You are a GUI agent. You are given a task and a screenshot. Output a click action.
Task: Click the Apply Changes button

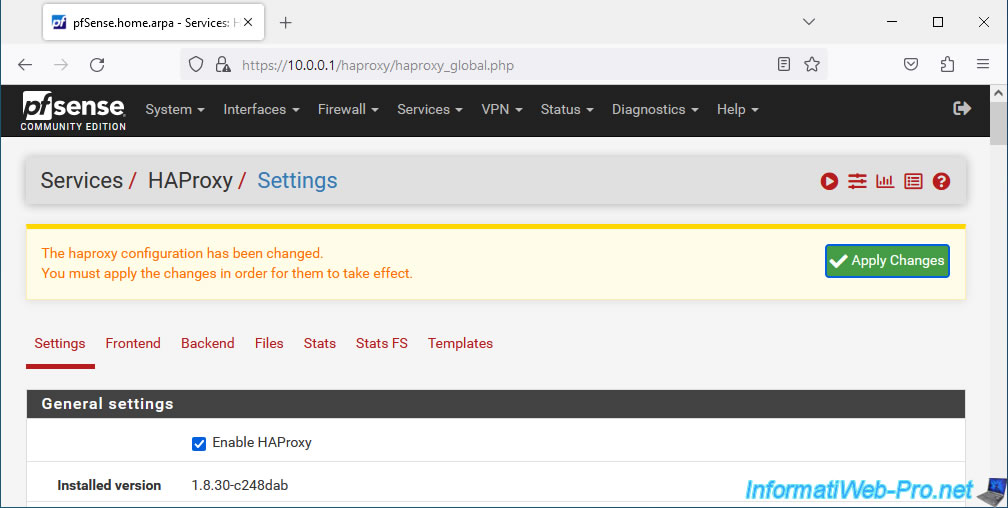(887, 260)
